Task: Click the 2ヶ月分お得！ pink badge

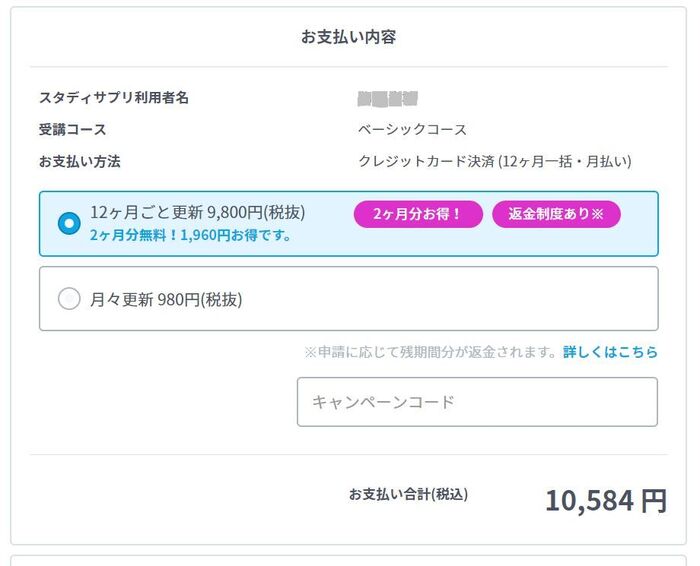Action: click(x=418, y=214)
